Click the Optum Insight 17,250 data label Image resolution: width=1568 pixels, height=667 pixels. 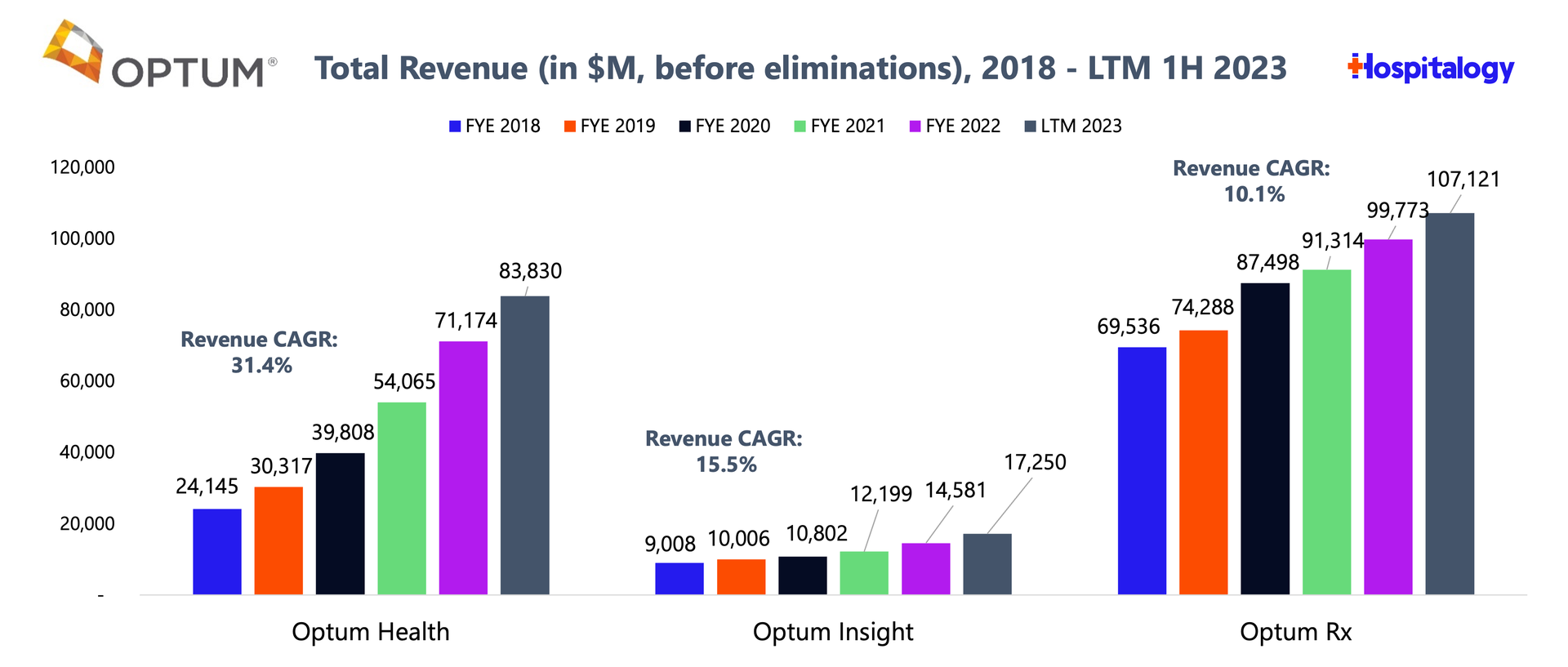click(1035, 462)
